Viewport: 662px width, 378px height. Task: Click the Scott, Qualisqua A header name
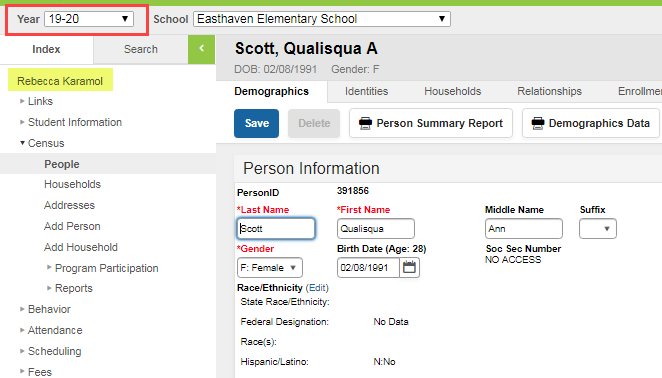[x=306, y=48]
